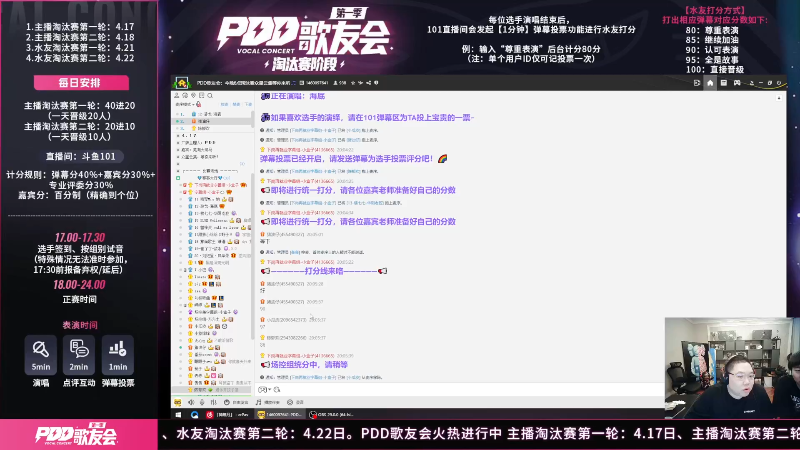Click the message '场控组统分中，请稍等'
This screenshot has width=800, height=450.
(x=309, y=365)
